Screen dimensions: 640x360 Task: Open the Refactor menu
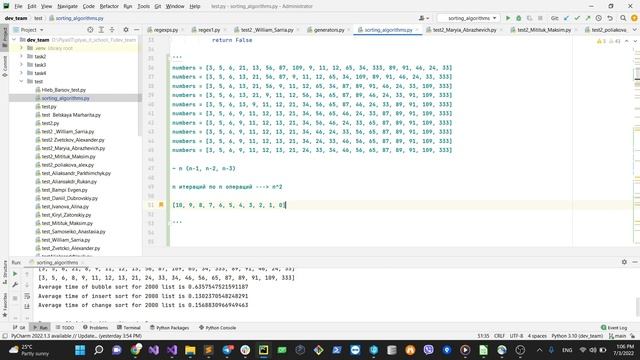[x=109, y=6]
